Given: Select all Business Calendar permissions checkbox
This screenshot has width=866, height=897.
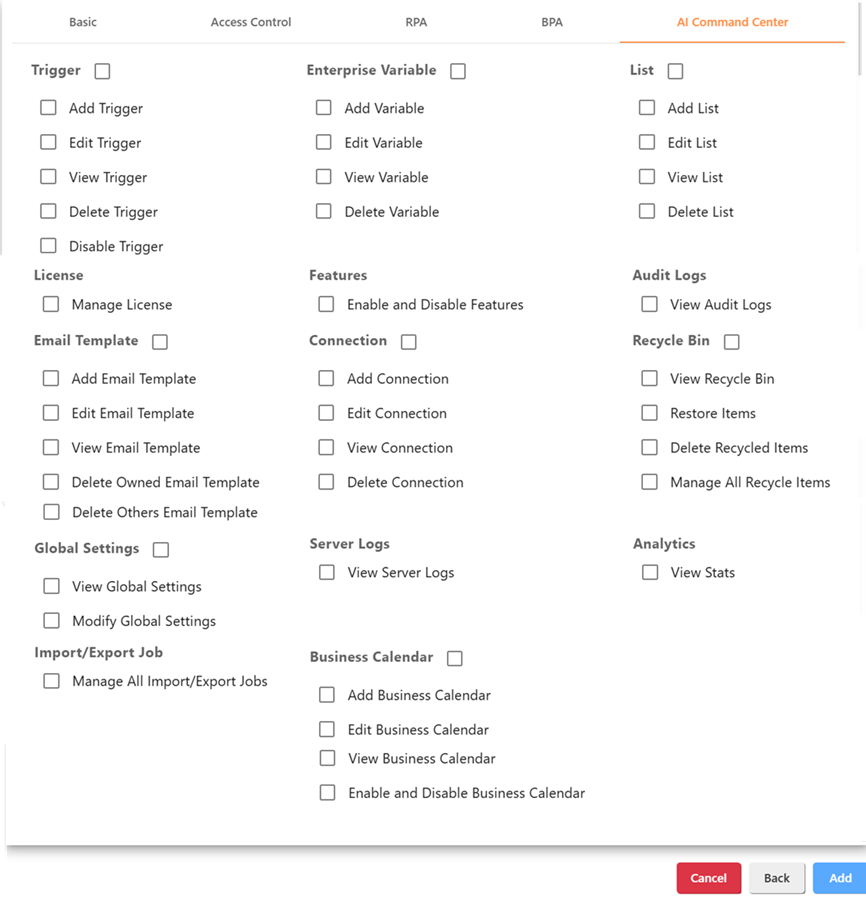Looking at the screenshot, I should coord(455,658).
